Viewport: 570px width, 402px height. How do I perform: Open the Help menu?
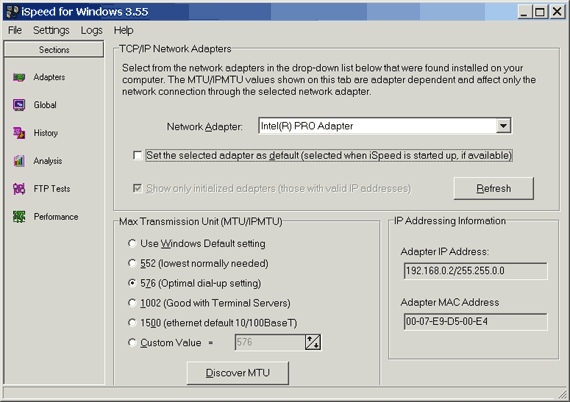click(124, 30)
